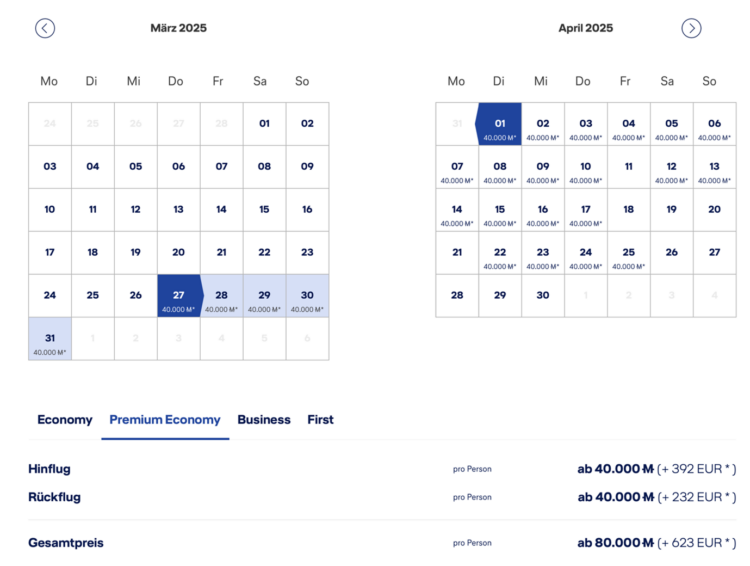Choose March 29 date cell
The image size is (750, 566).
click(x=265, y=296)
